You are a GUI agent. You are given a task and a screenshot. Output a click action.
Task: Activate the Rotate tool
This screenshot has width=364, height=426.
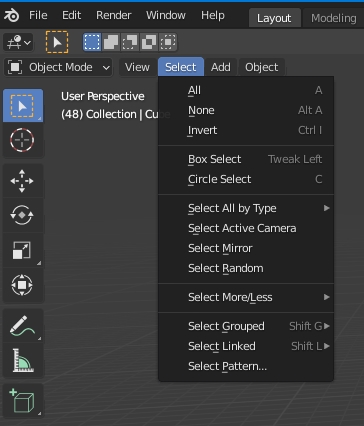[x=22, y=215]
